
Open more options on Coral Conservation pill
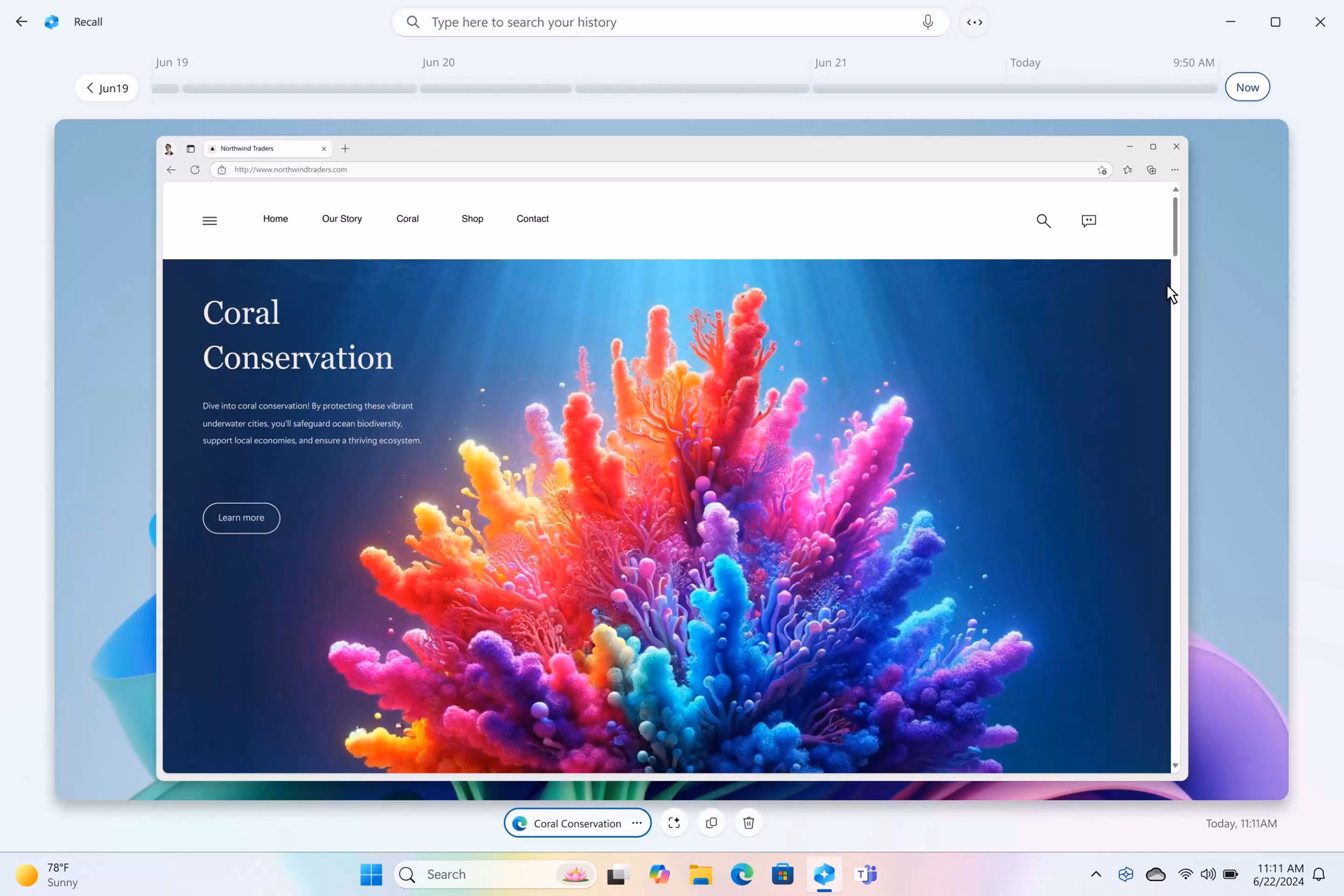tap(637, 823)
